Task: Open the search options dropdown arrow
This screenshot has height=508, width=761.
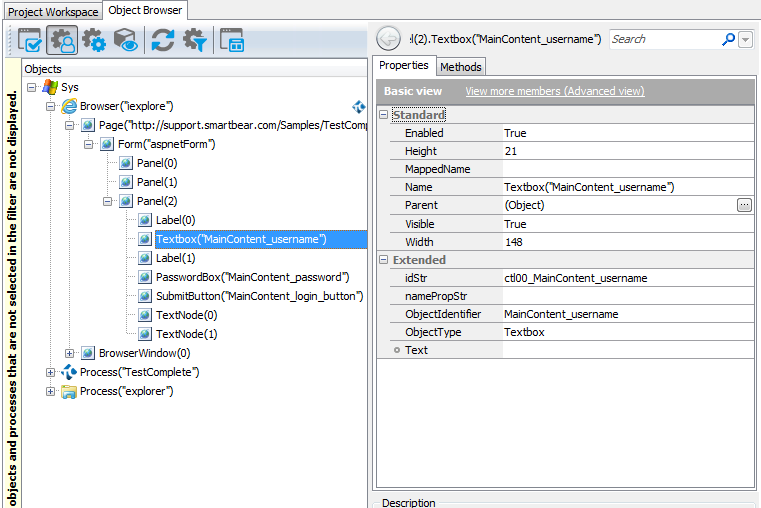Action: [x=746, y=39]
